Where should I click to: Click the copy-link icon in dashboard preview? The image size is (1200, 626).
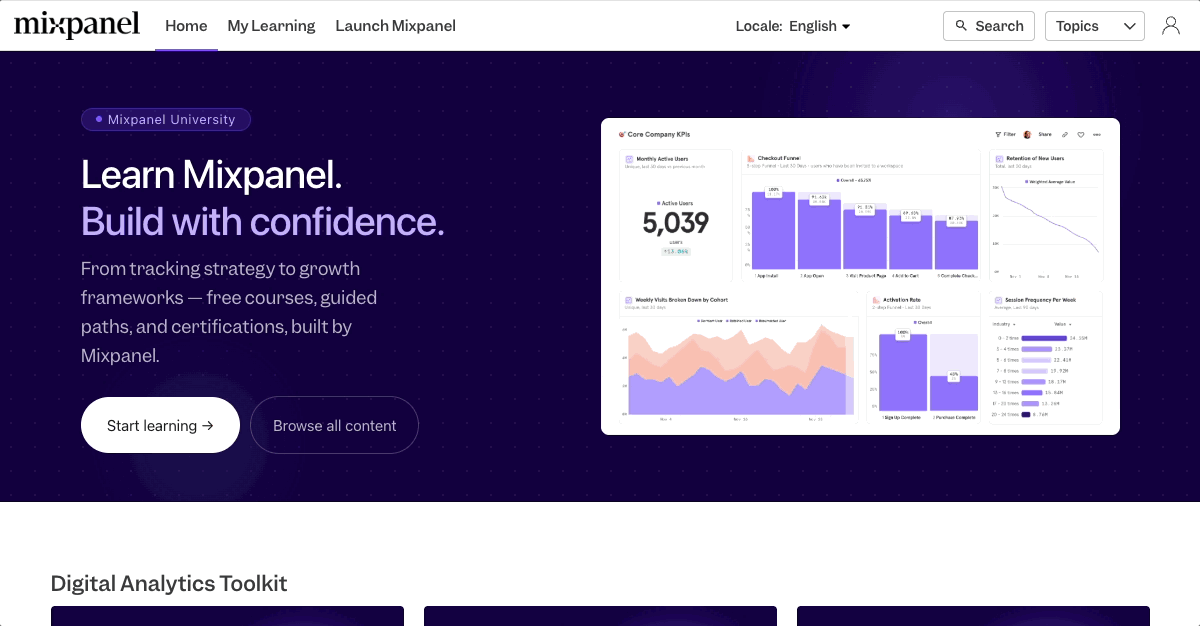[x=1065, y=134]
